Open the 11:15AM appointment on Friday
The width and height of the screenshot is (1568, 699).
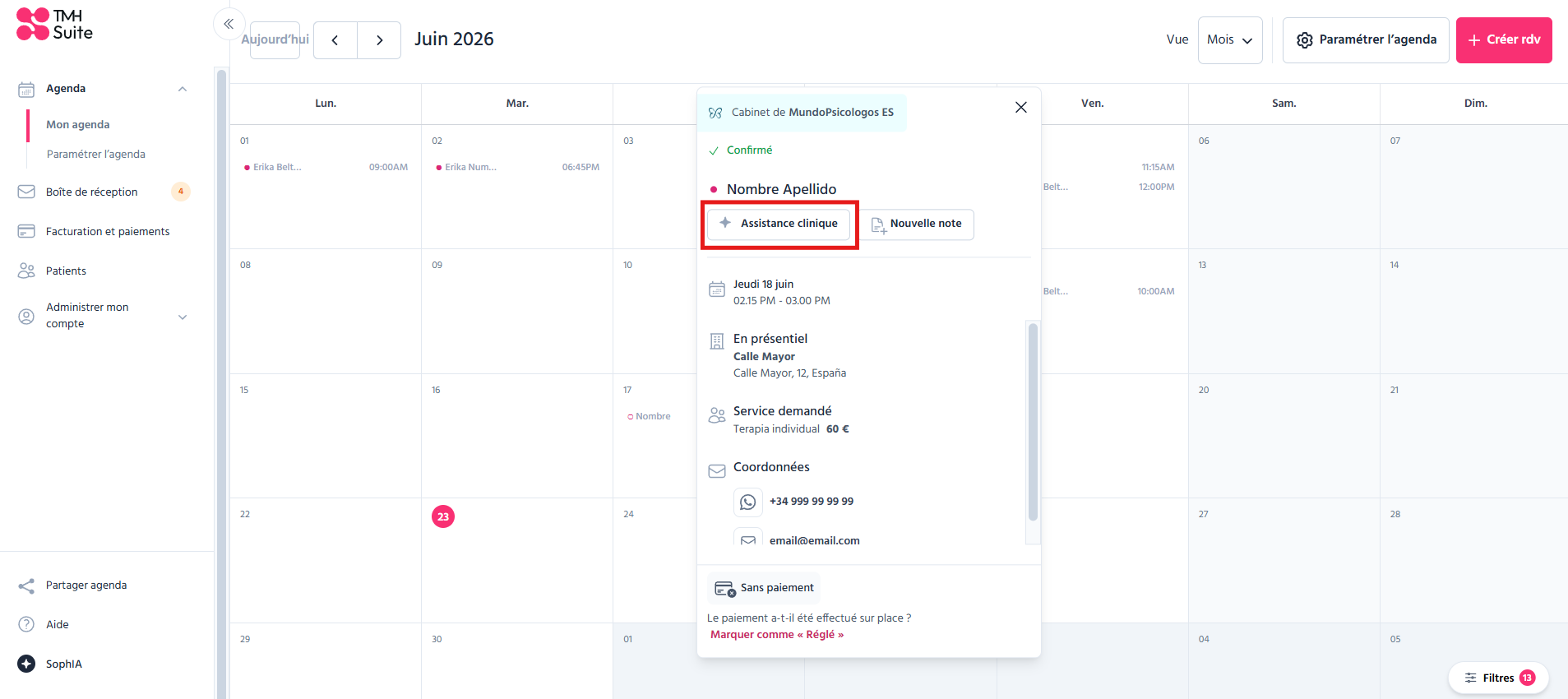click(1157, 167)
